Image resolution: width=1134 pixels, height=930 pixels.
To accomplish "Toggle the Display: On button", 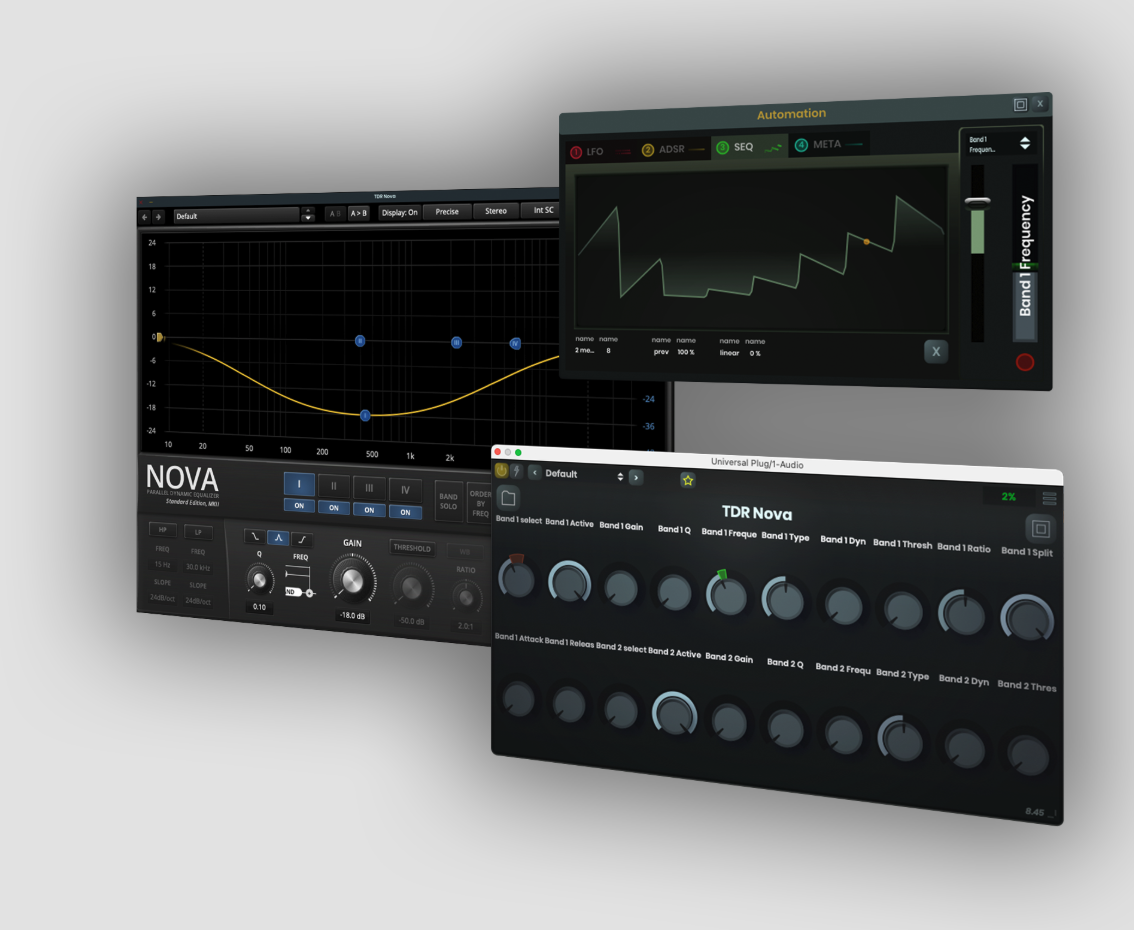I will tap(399, 212).
